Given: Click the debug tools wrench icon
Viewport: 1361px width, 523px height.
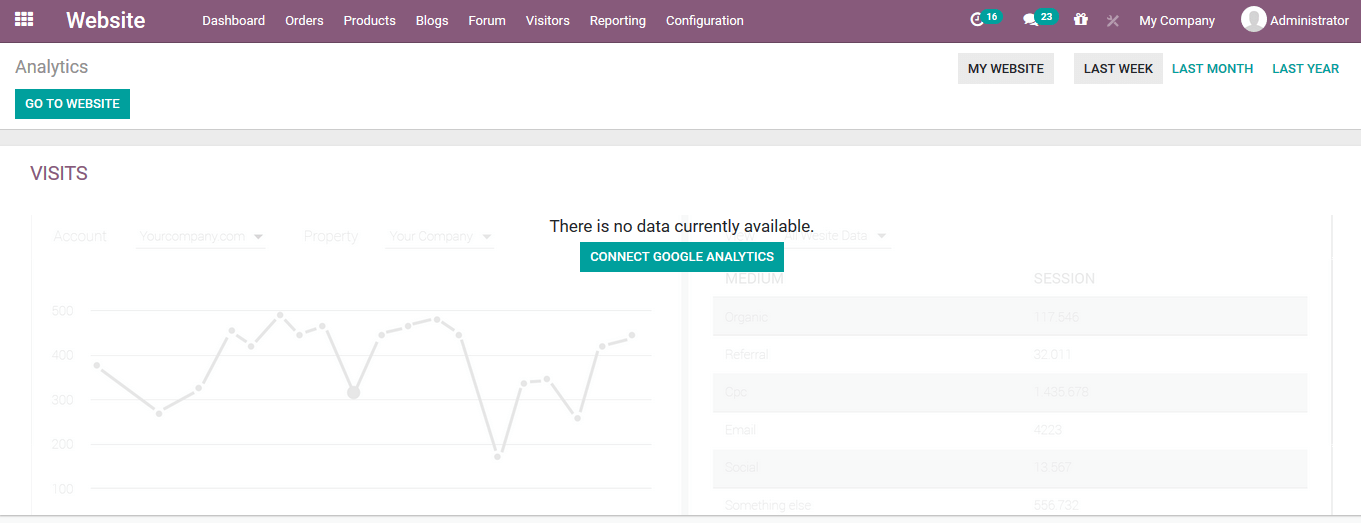Looking at the screenshot, I should (1112, 21).
